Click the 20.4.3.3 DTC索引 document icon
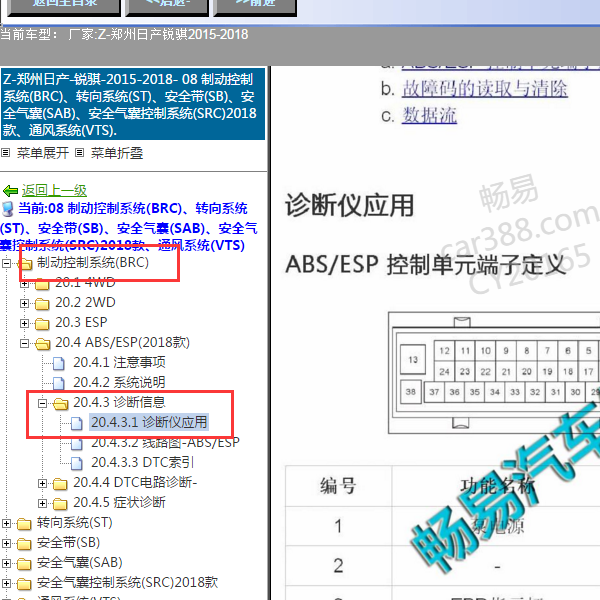This screenshot has width=600, height=600. click(x=77, y=463)
